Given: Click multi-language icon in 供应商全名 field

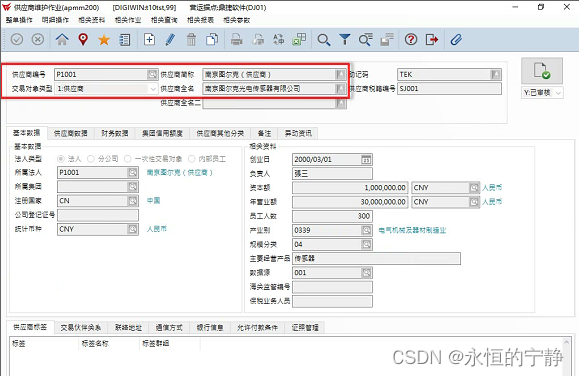Looking at the screenshot, I should [340, 89].
